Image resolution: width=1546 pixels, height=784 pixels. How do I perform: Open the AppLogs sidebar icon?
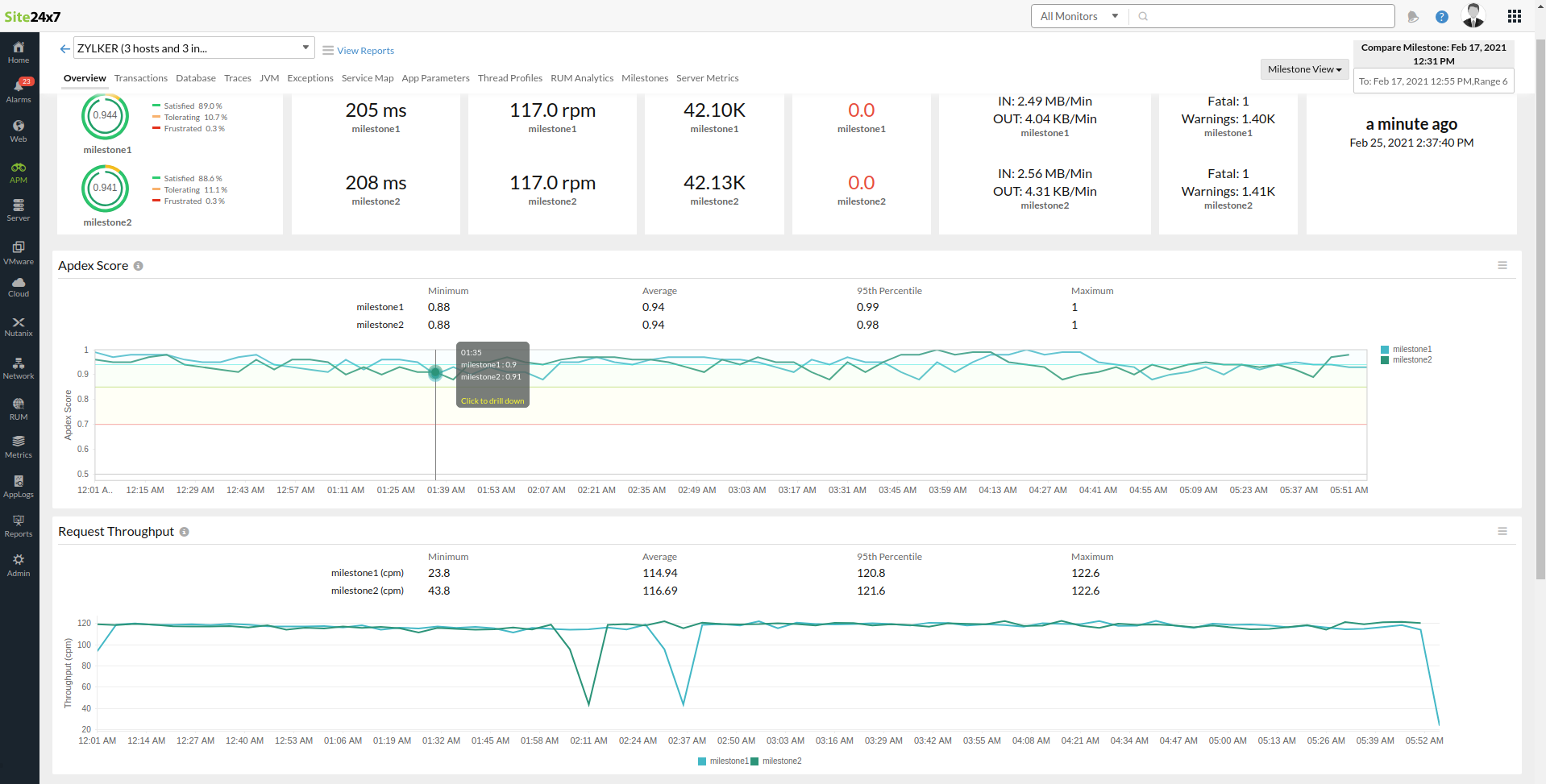point(19,487)
